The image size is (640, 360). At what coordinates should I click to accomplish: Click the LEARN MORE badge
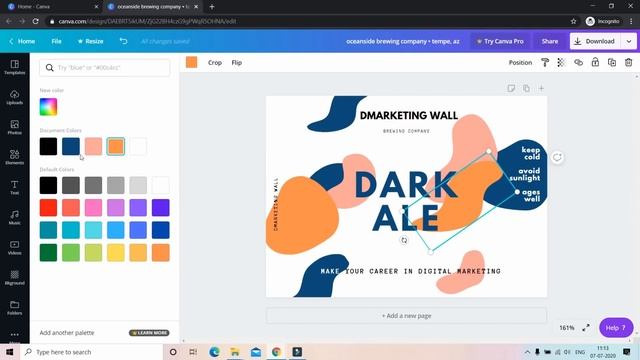[149, 333]
